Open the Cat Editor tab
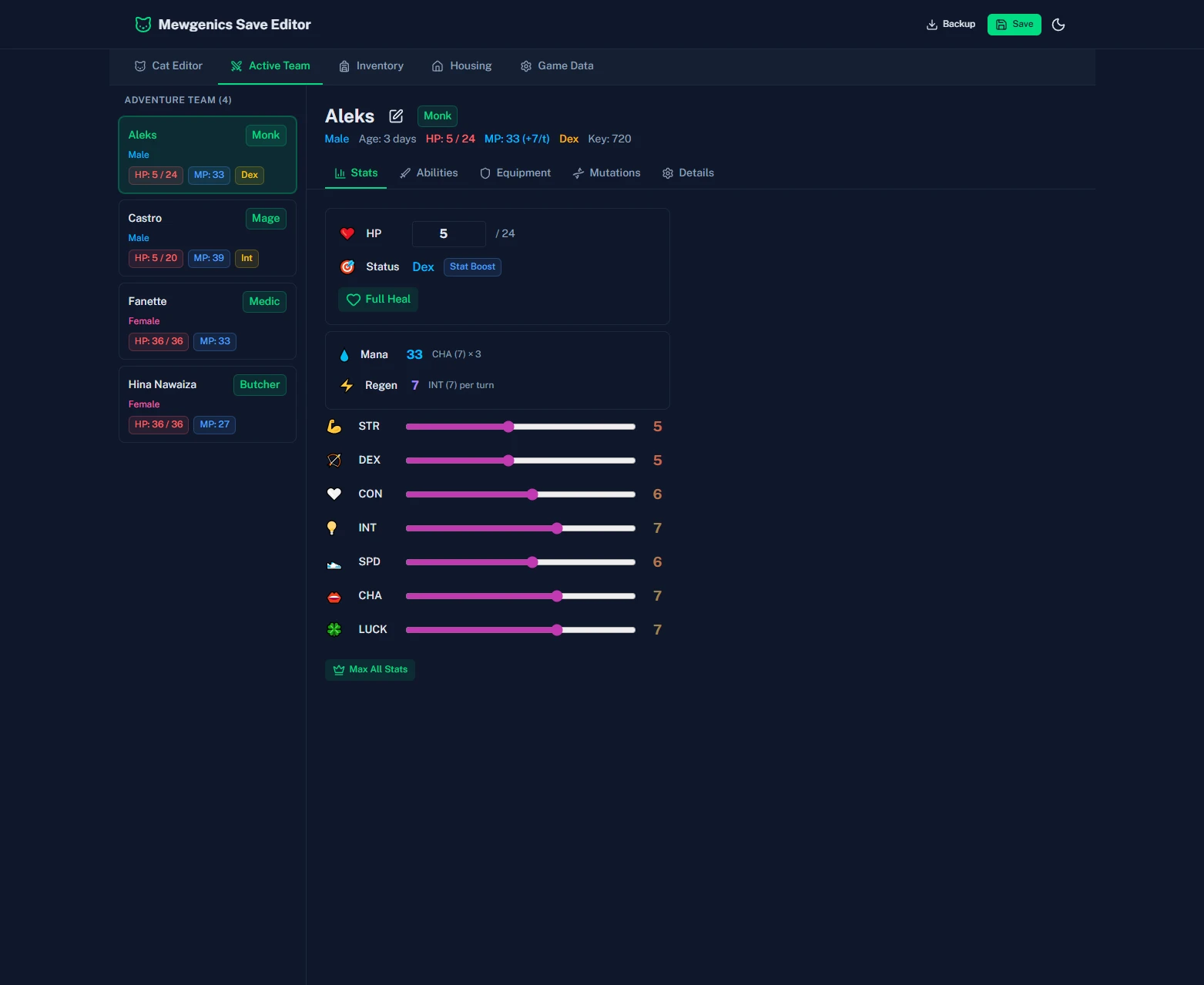The height and width of the screenshot is (985, 1204). 168,66
